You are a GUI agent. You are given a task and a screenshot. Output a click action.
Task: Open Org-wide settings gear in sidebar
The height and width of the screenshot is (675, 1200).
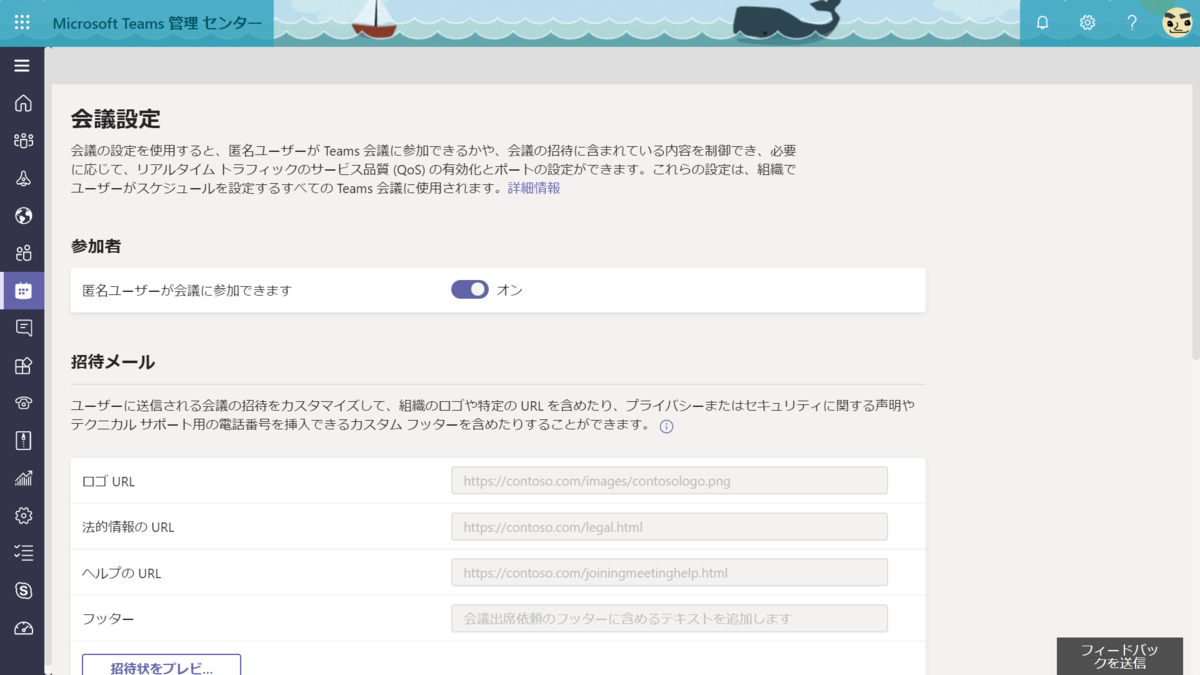click(23, 516)
